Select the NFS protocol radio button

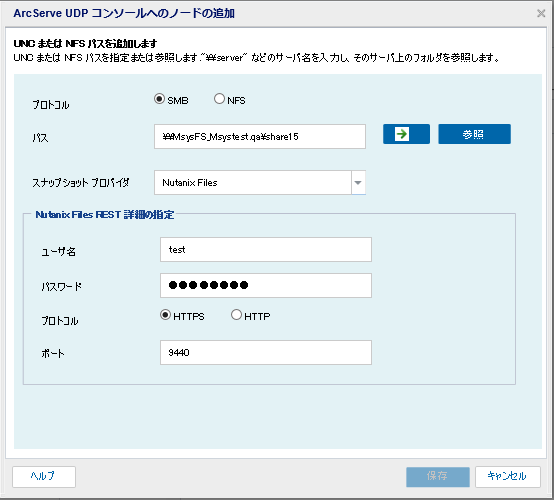click(x=219, y=99)
